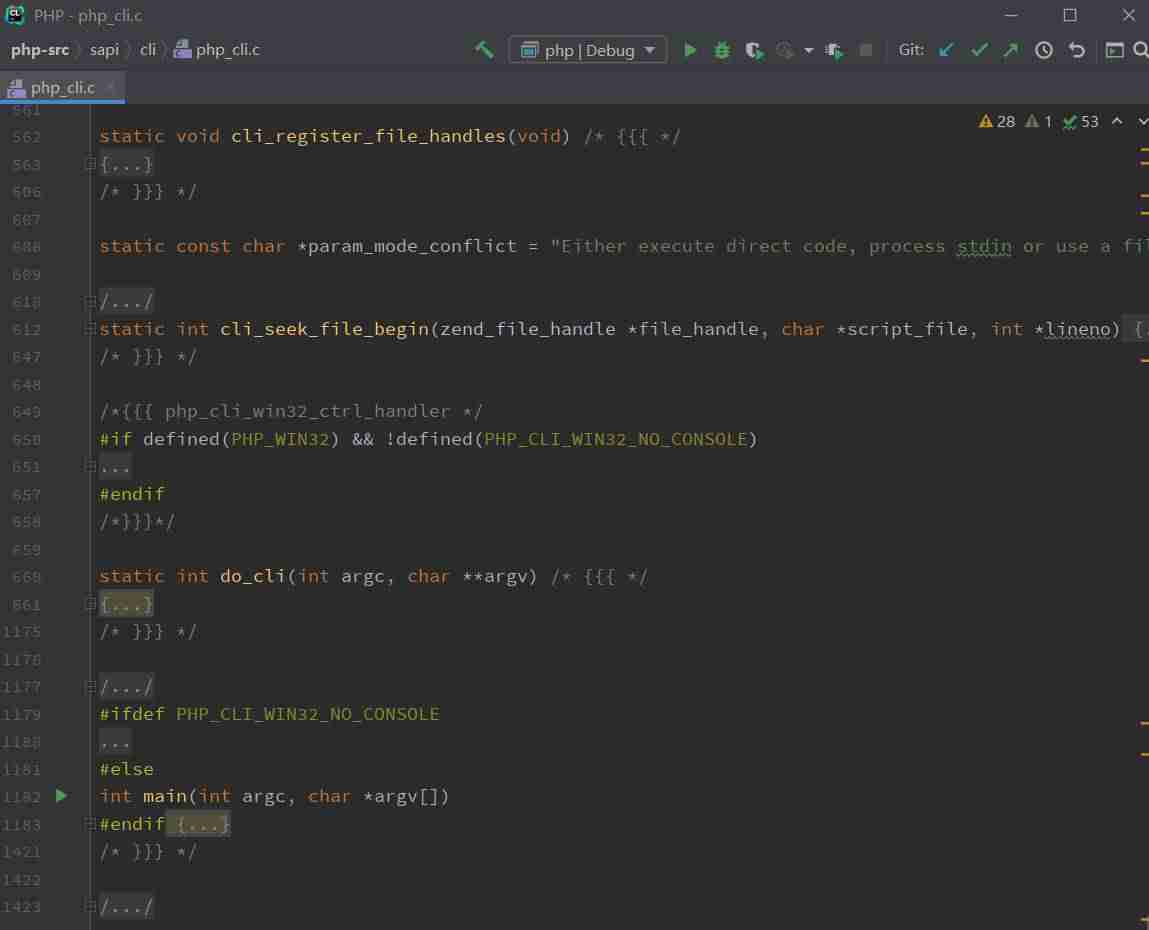Open the run anything window icon

point(1114,50)
